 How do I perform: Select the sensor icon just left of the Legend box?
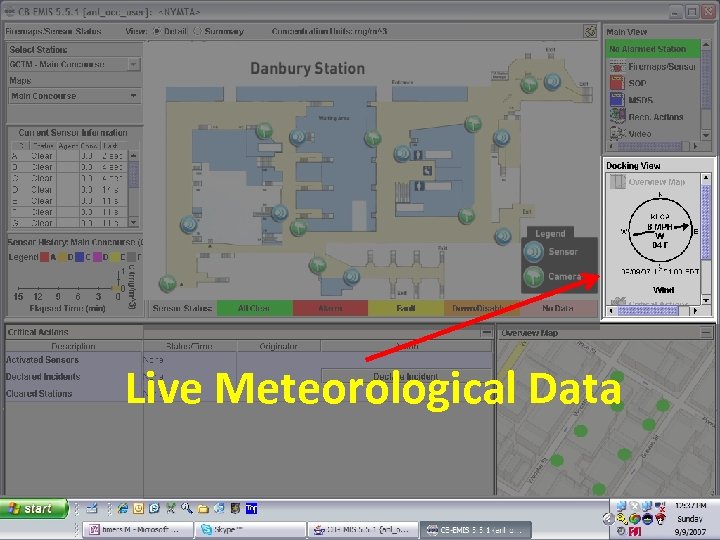[503, 236]
